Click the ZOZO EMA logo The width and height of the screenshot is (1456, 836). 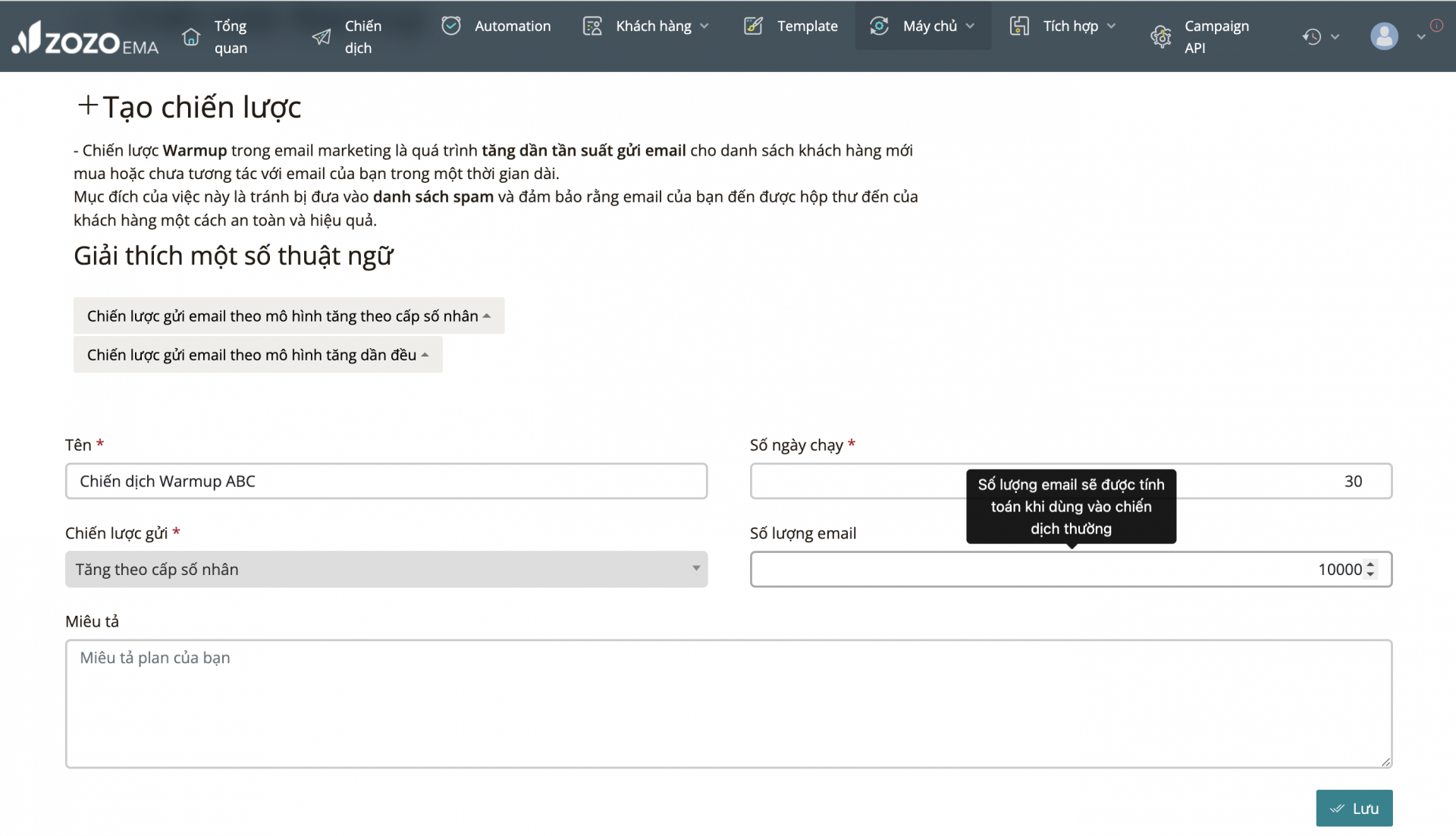(x=85, y=37)
